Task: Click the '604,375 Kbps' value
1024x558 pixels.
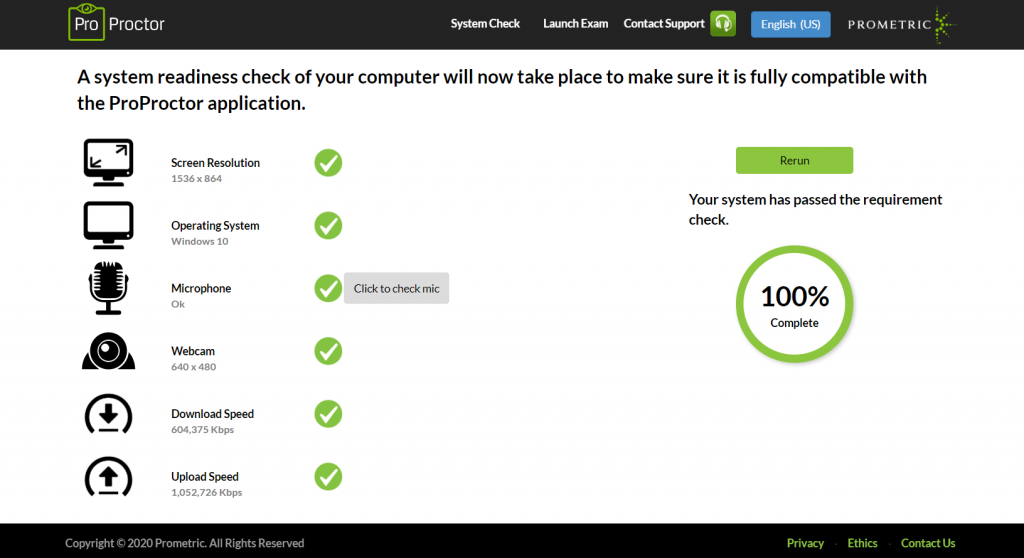Action: [202, 429]
